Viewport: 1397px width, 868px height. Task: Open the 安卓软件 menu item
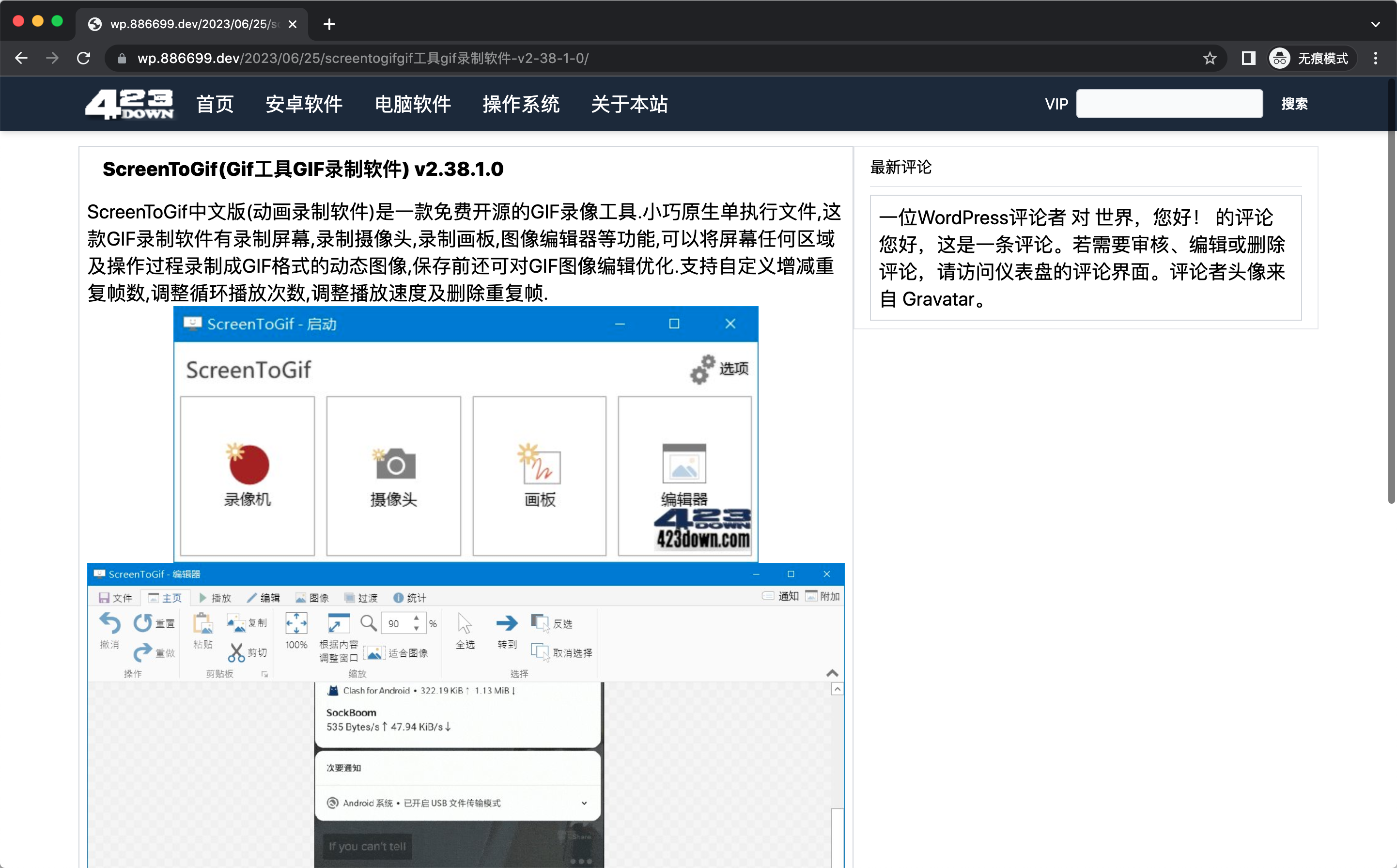(304, 104)
